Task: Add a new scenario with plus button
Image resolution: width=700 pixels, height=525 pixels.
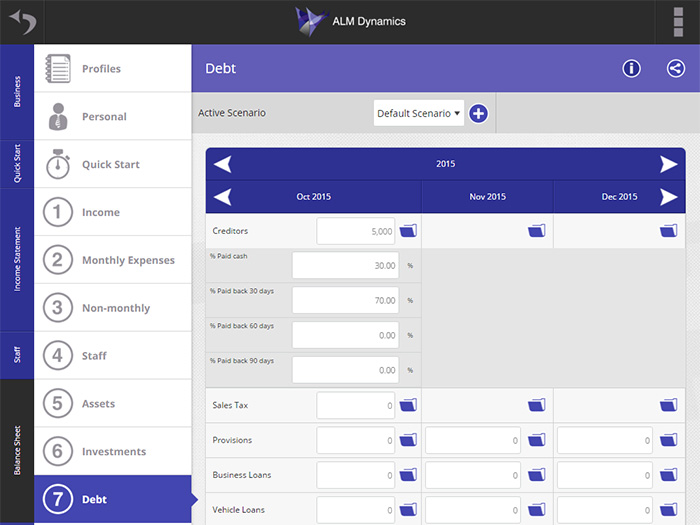Action: click(478, 113)
